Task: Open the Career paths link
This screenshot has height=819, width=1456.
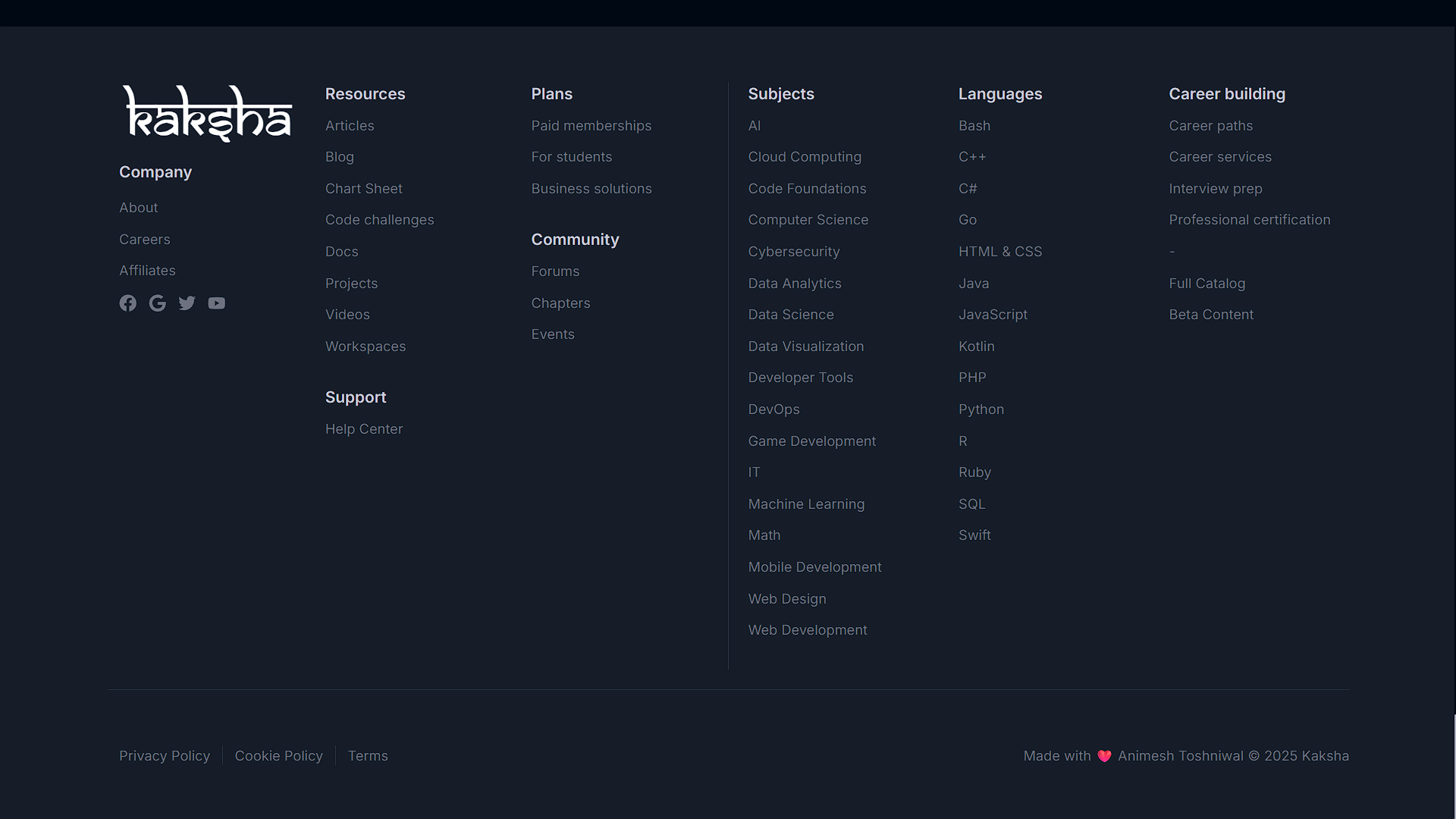Action: (1211, 126)
